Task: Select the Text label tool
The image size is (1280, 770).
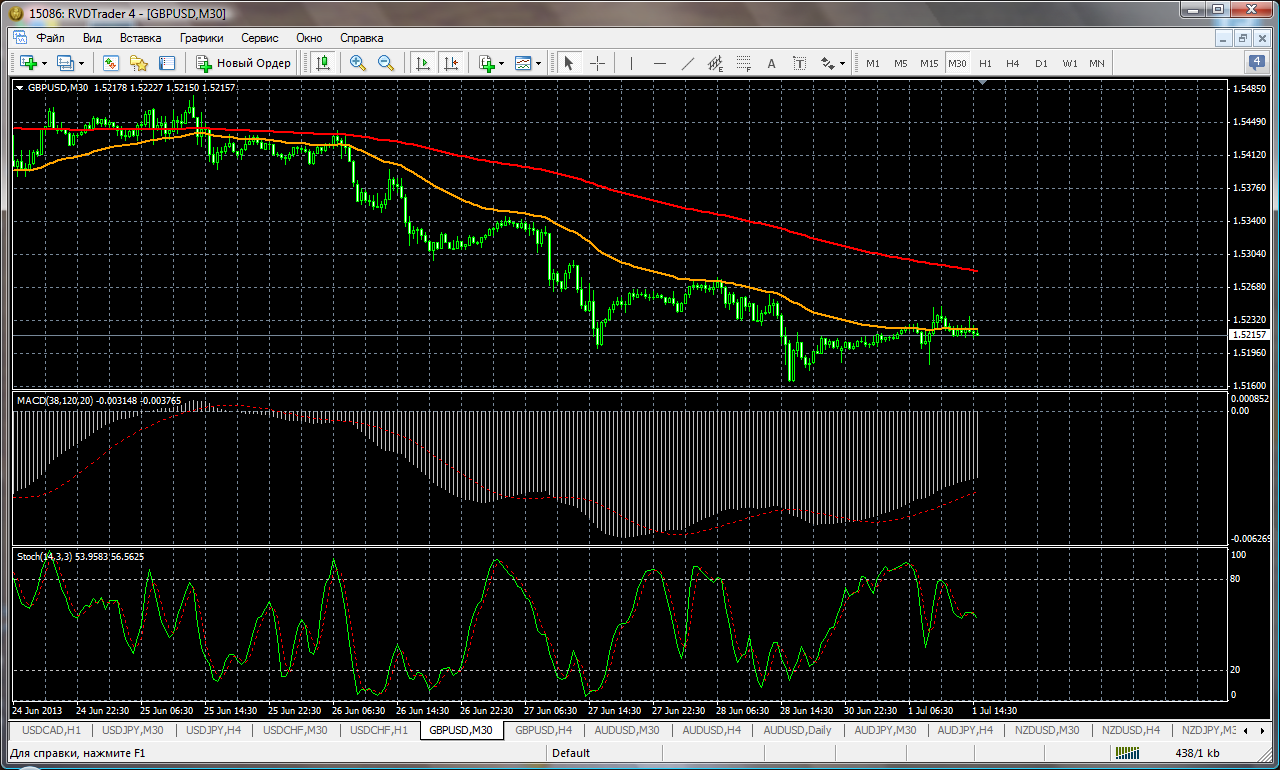Action: [x=771, y=63]
